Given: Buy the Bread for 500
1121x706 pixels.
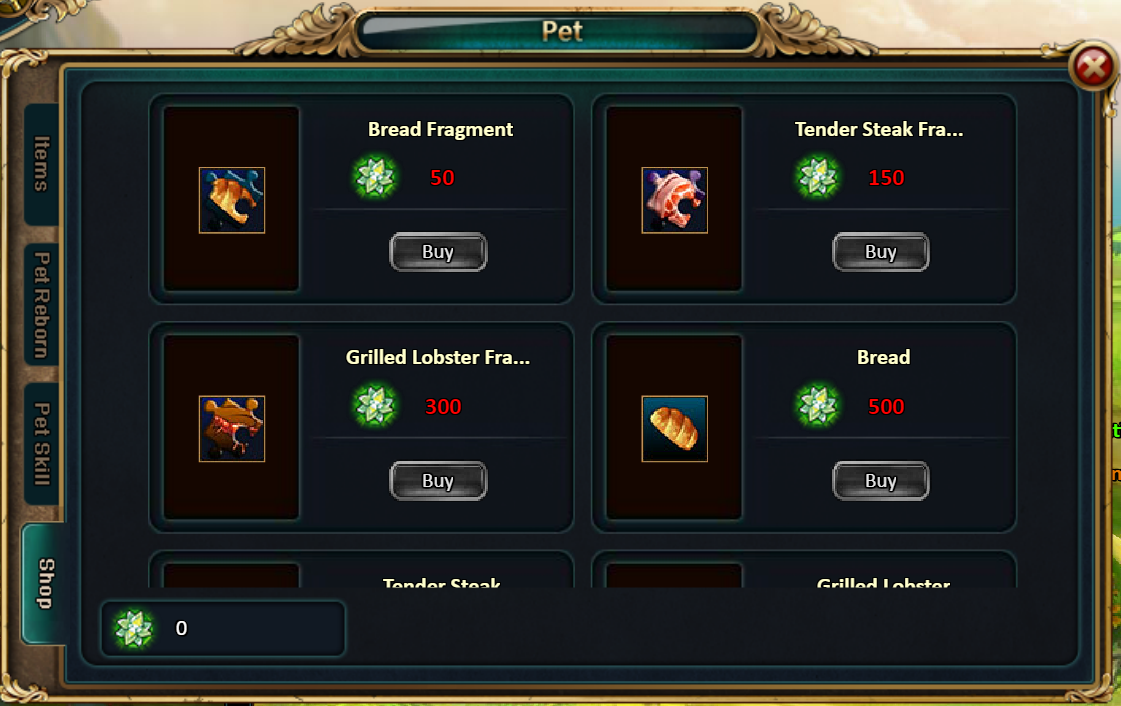Looking at the screenshot, I should [x=881, y=481].
